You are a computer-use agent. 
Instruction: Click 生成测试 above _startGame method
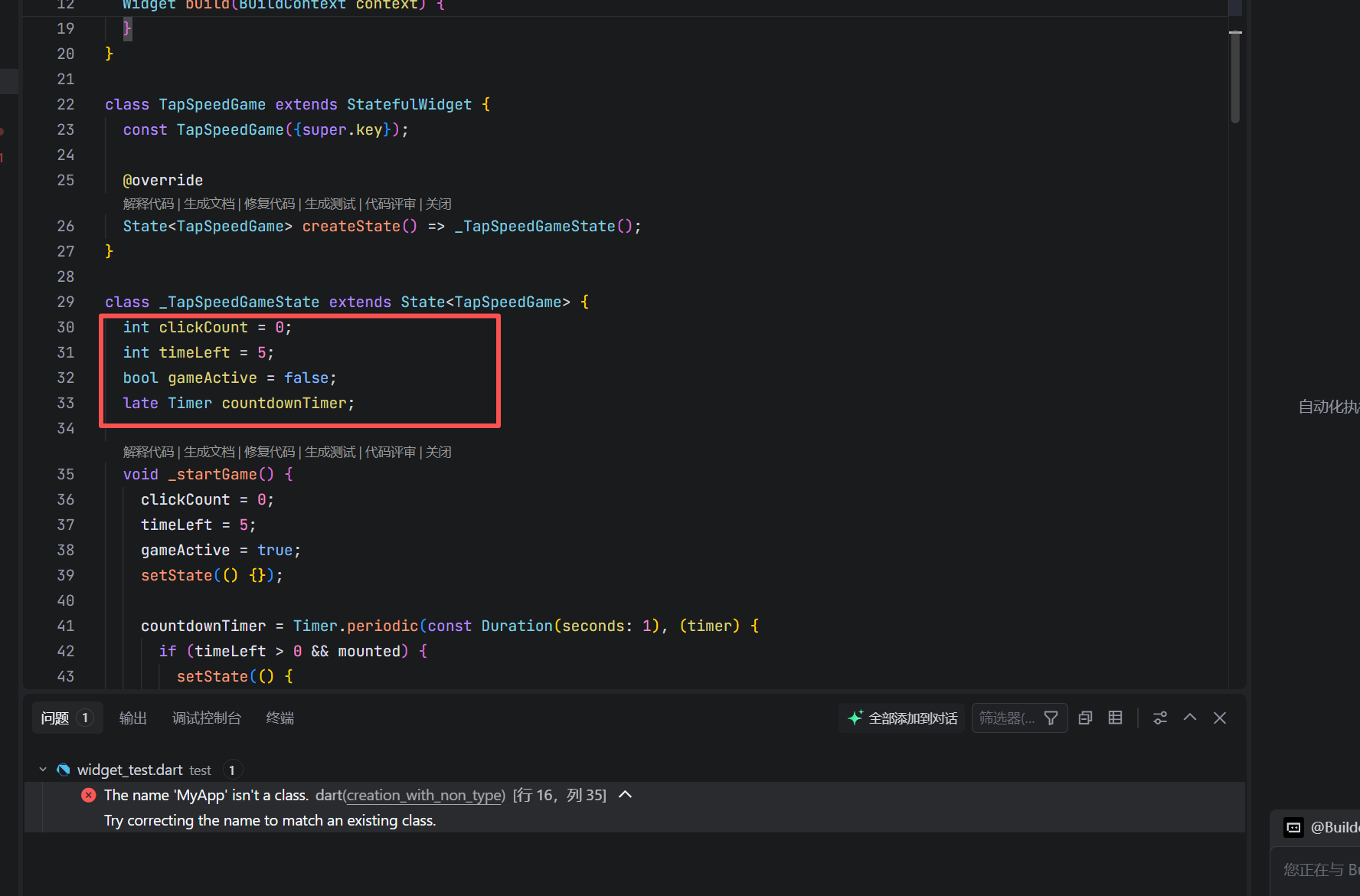(330, 452)
